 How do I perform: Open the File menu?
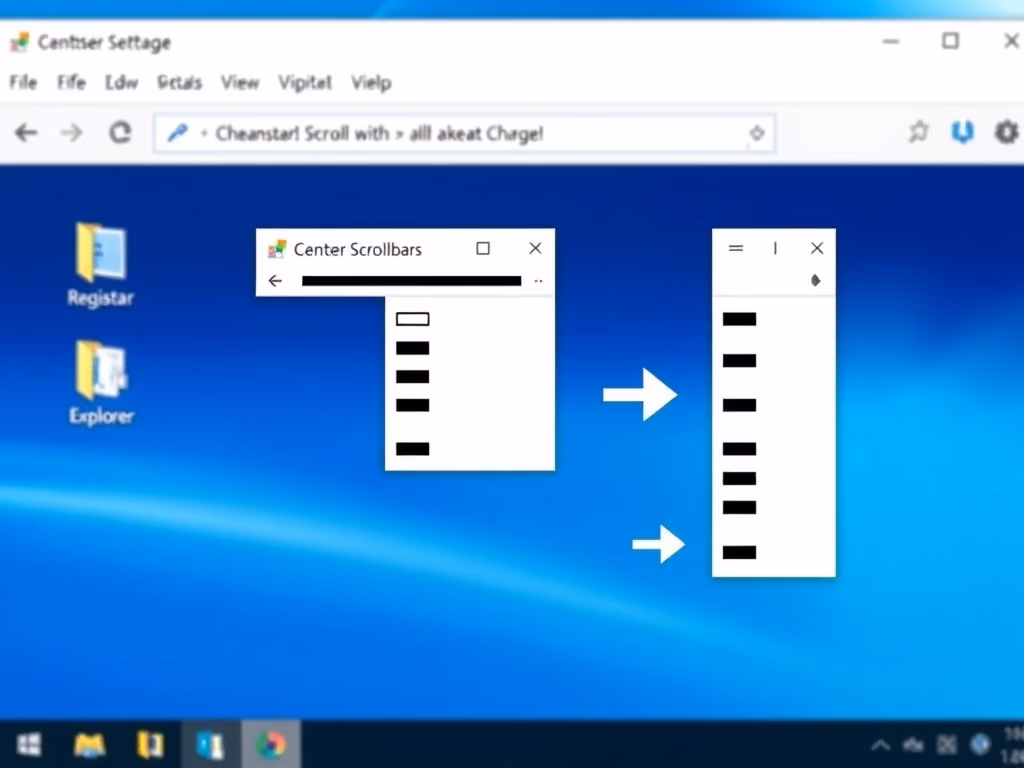[23, 83]
